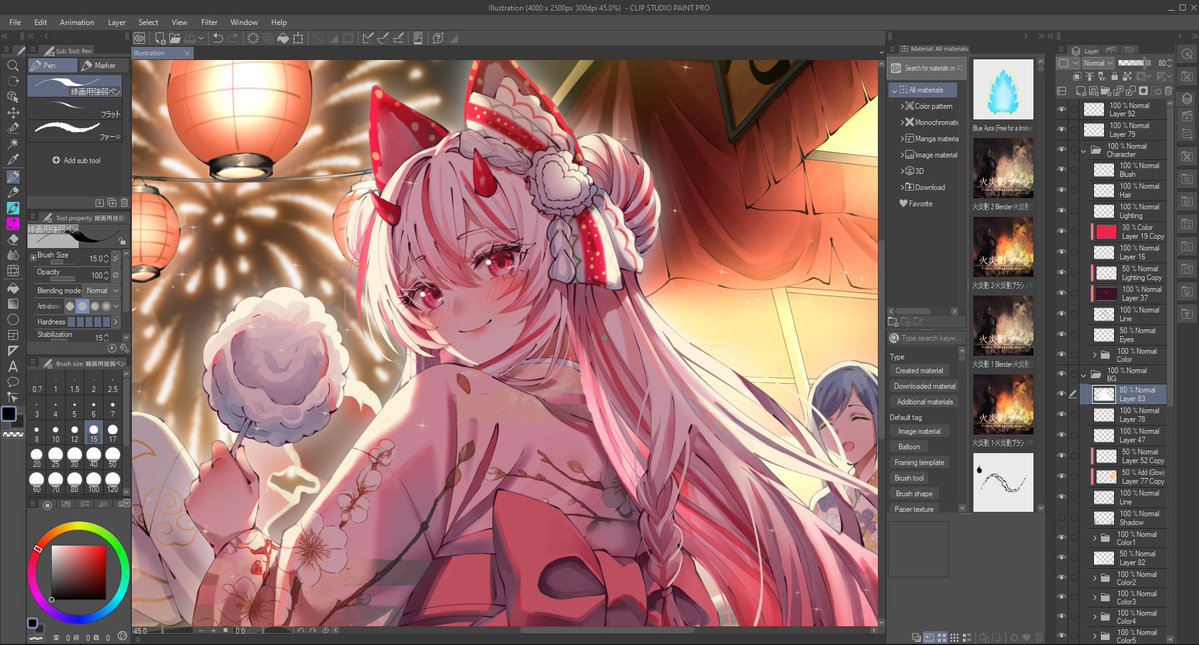Click the Paper texture tag button
The width and height of the screenshot is (1199, 645).
coord(914,509)
